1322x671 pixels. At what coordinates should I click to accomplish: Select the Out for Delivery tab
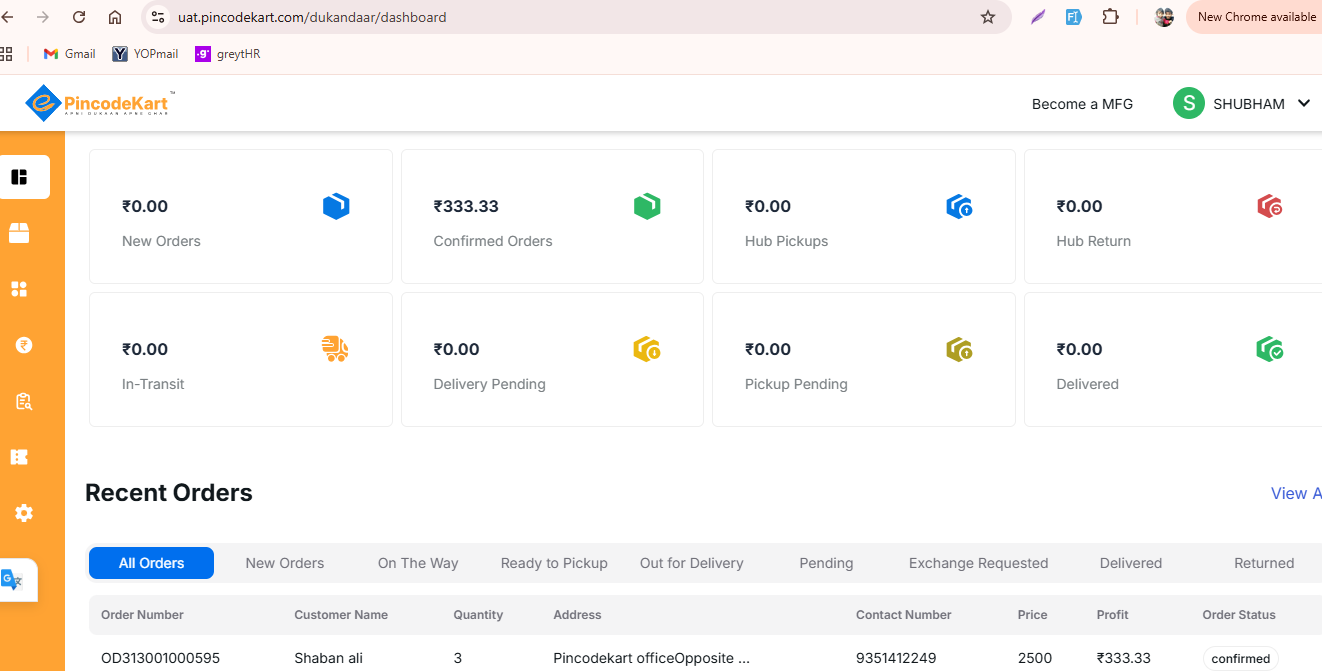[691, 563]
